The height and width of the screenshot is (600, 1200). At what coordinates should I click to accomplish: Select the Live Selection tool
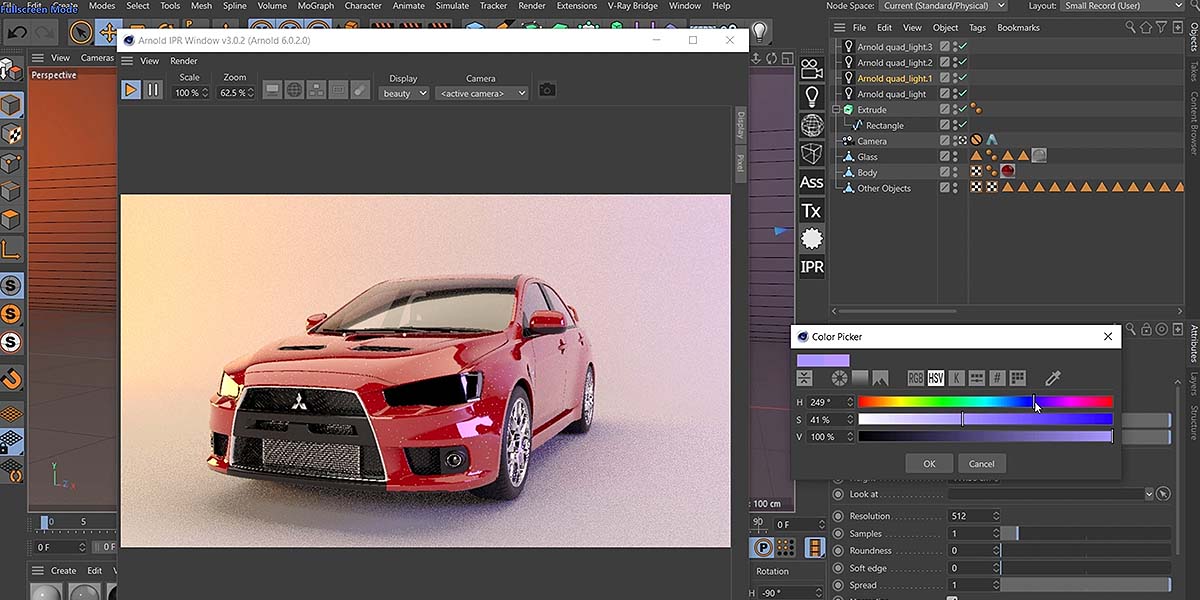point(81,32)
